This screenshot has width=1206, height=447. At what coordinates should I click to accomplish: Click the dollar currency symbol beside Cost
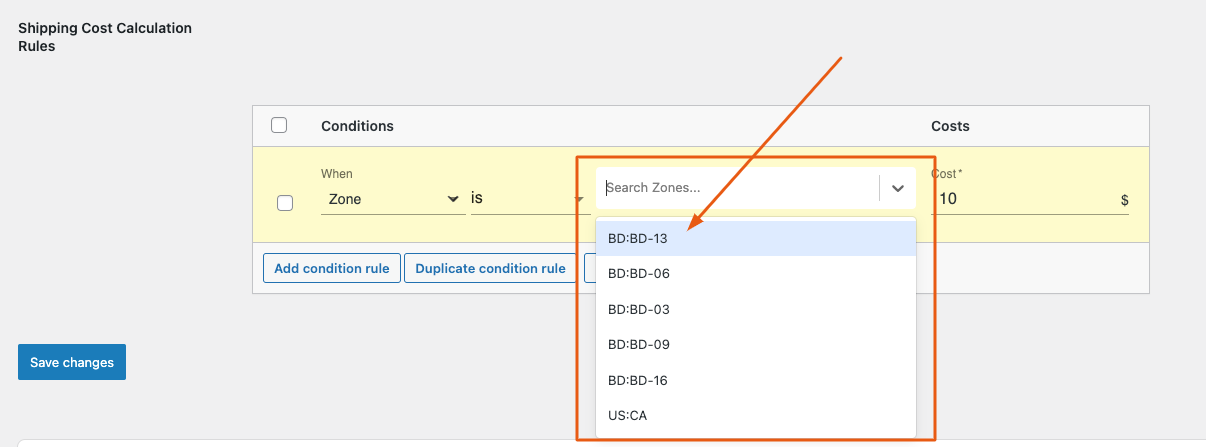[x=1125, y=200]
